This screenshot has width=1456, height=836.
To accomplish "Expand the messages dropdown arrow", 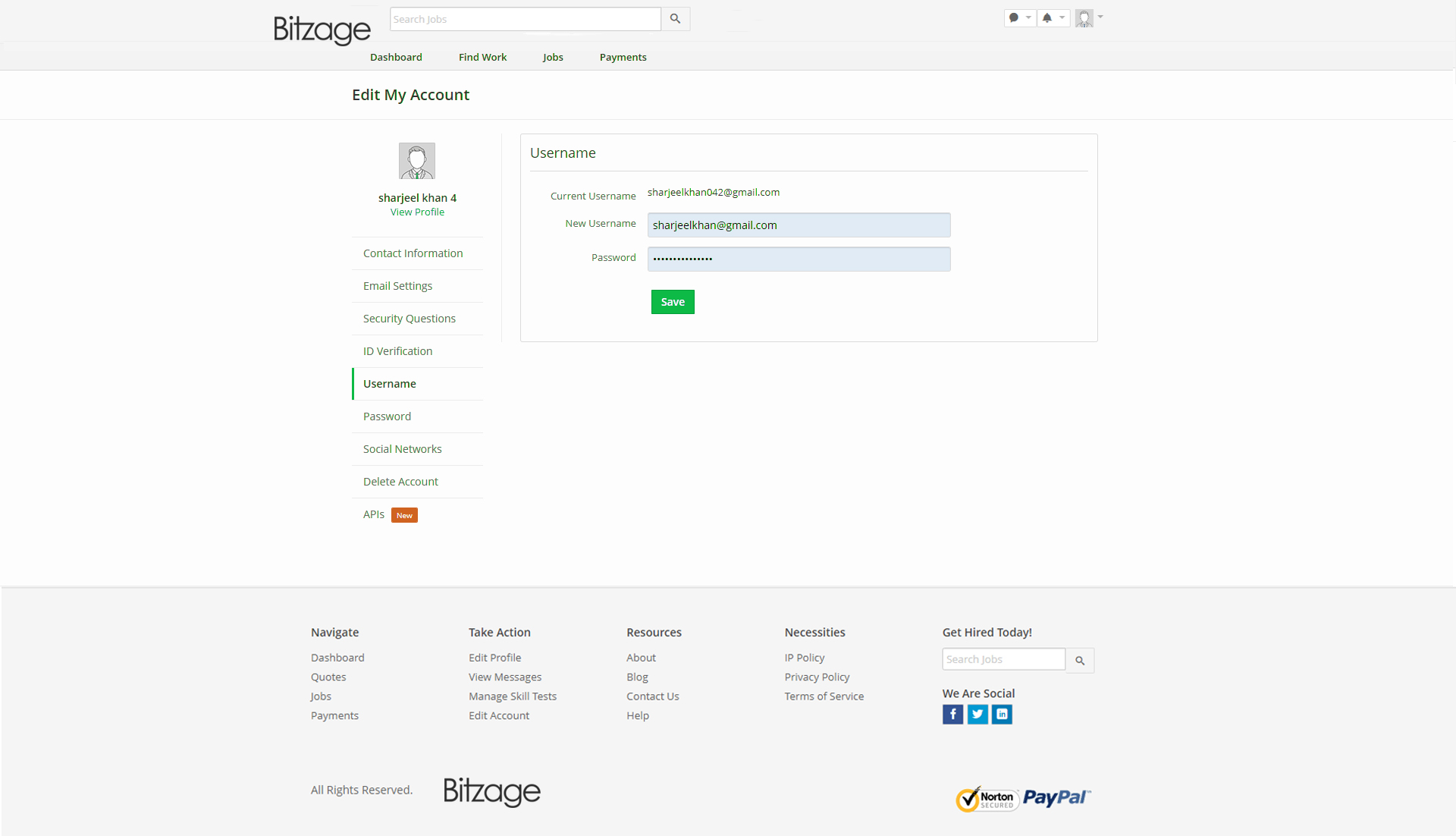I will tap(1028, 17).
